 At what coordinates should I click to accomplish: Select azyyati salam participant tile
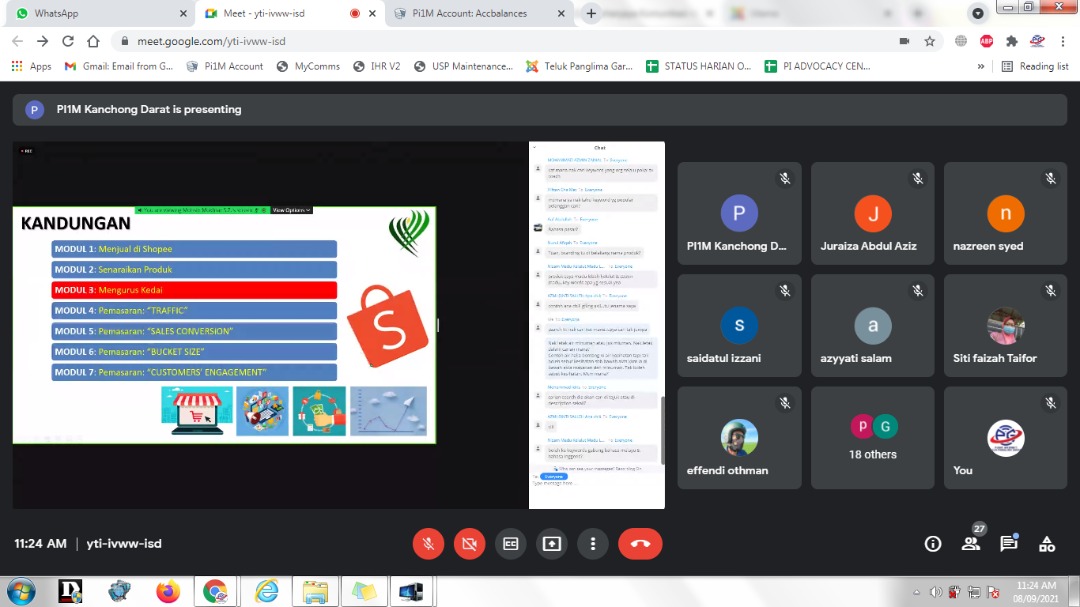click(873, 325)
